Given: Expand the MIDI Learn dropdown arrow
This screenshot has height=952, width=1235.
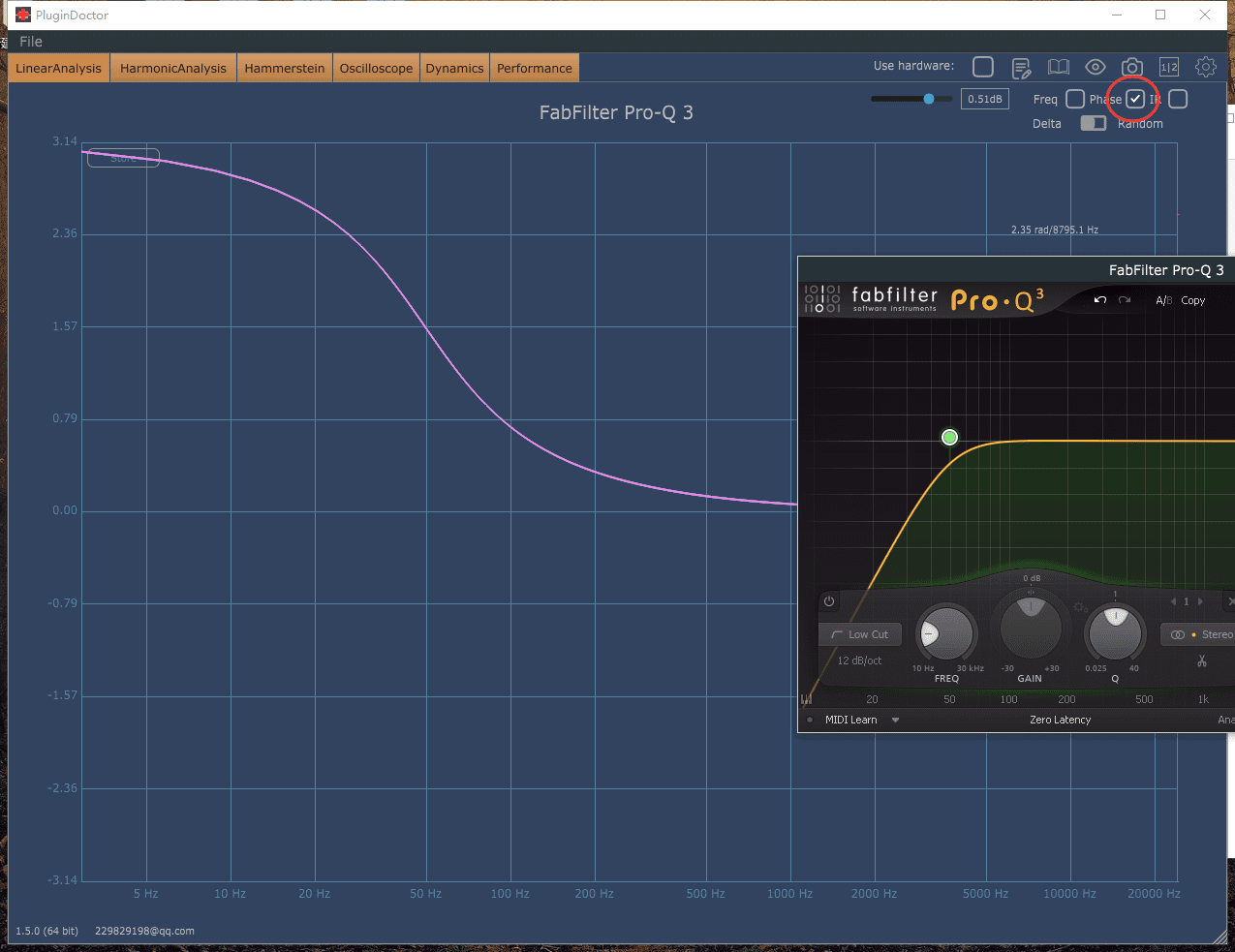Looking at the screenshot, I should pos(895,720).
